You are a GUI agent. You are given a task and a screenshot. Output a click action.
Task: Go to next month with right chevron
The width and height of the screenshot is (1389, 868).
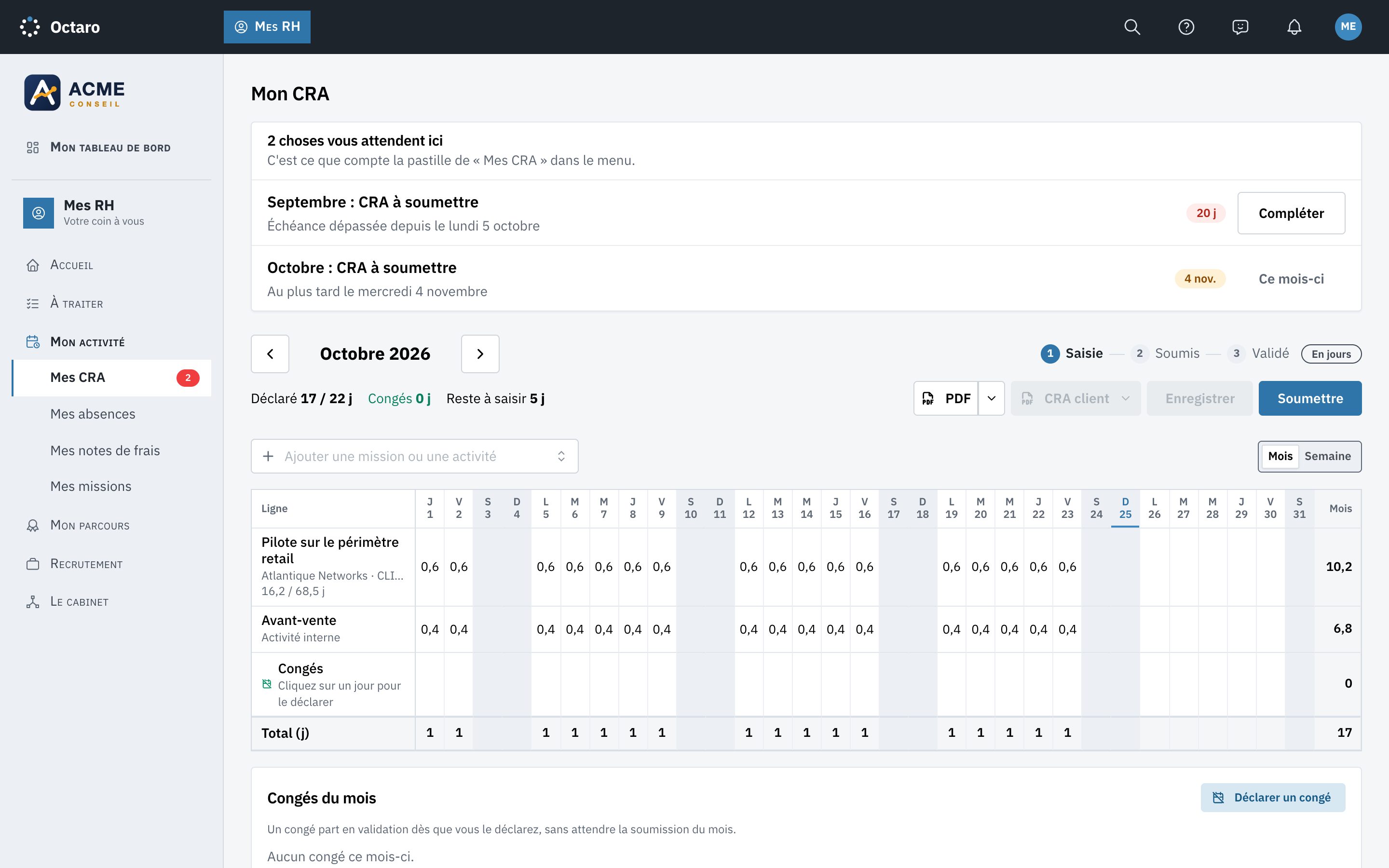(480, 353)
